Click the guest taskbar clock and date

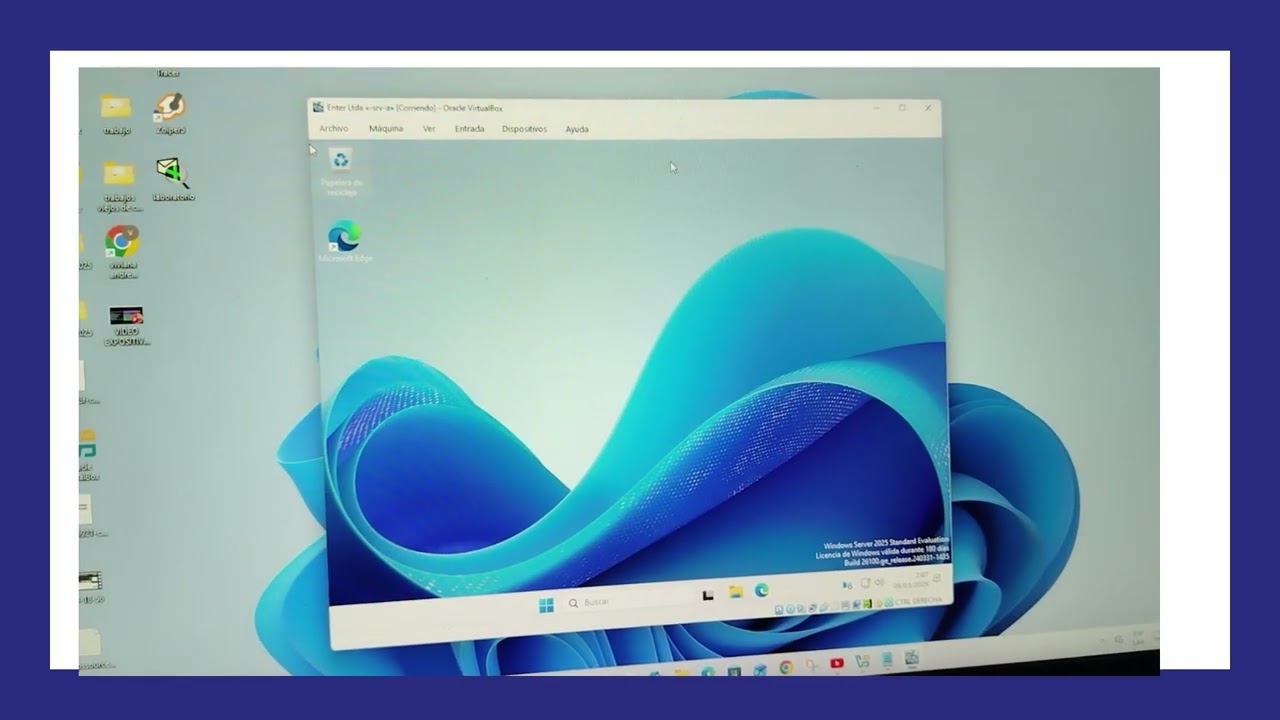pyautogui.click(x=911, y=580)
